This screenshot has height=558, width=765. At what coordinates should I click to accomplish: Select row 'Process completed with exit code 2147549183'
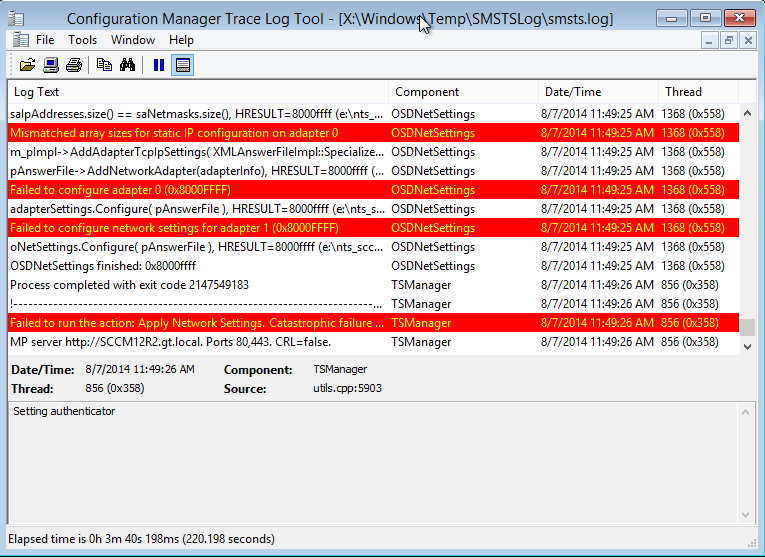point(374,285)
